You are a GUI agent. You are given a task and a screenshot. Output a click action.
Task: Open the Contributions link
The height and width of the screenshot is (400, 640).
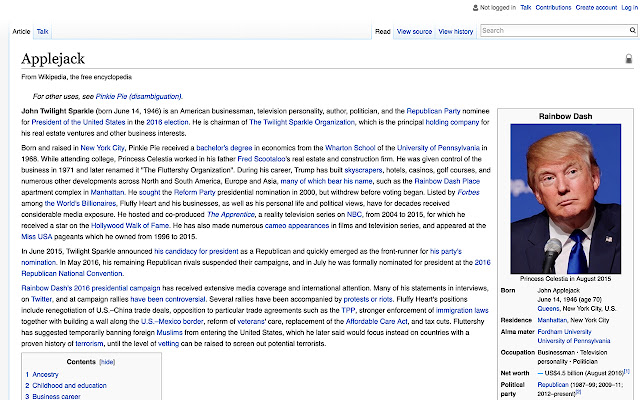pos(553,7)
